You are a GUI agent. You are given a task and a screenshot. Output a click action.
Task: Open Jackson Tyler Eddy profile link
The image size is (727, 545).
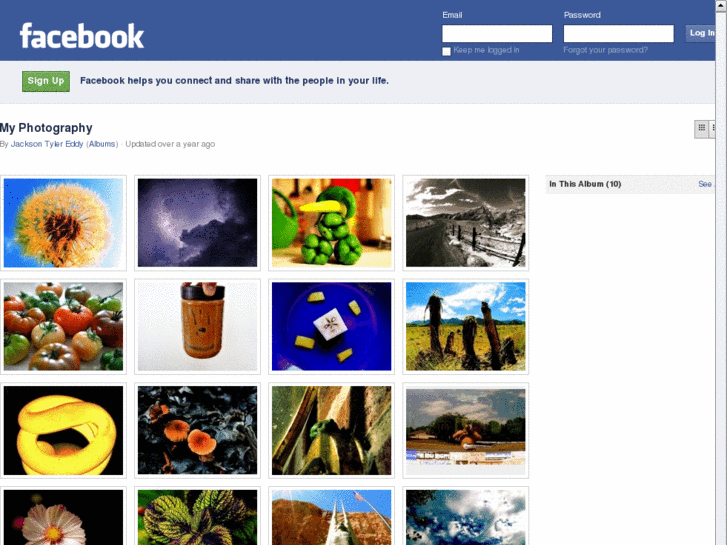pos(47,144)
